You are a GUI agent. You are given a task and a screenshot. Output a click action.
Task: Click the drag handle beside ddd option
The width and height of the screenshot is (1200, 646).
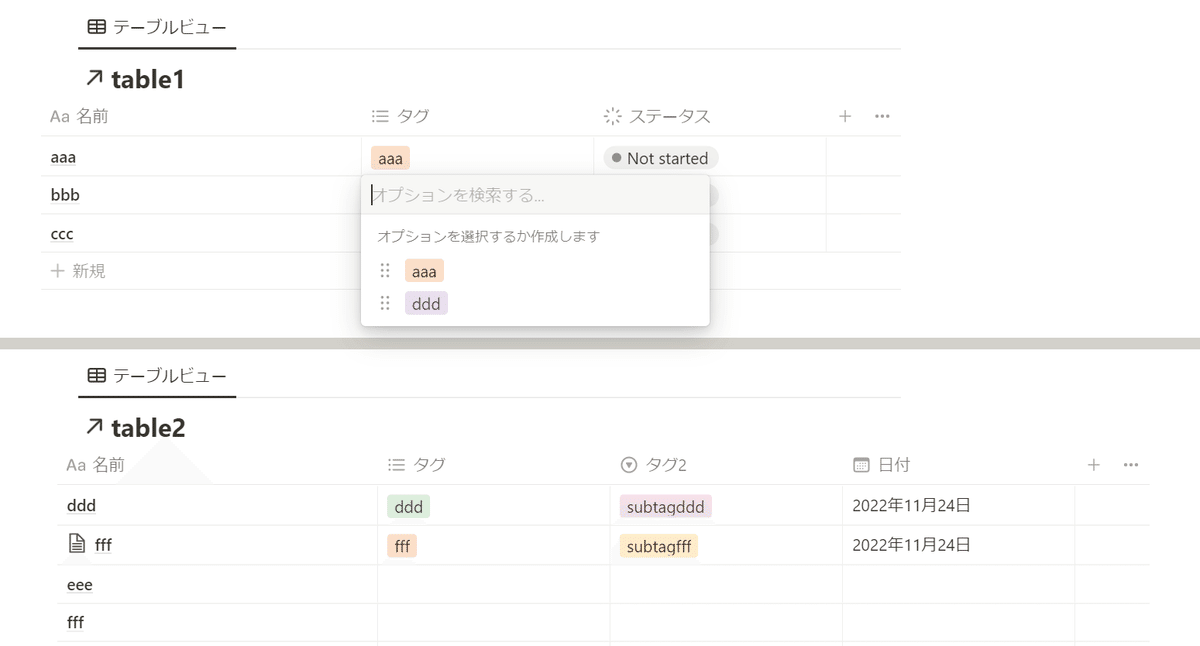tap(385, 303)
